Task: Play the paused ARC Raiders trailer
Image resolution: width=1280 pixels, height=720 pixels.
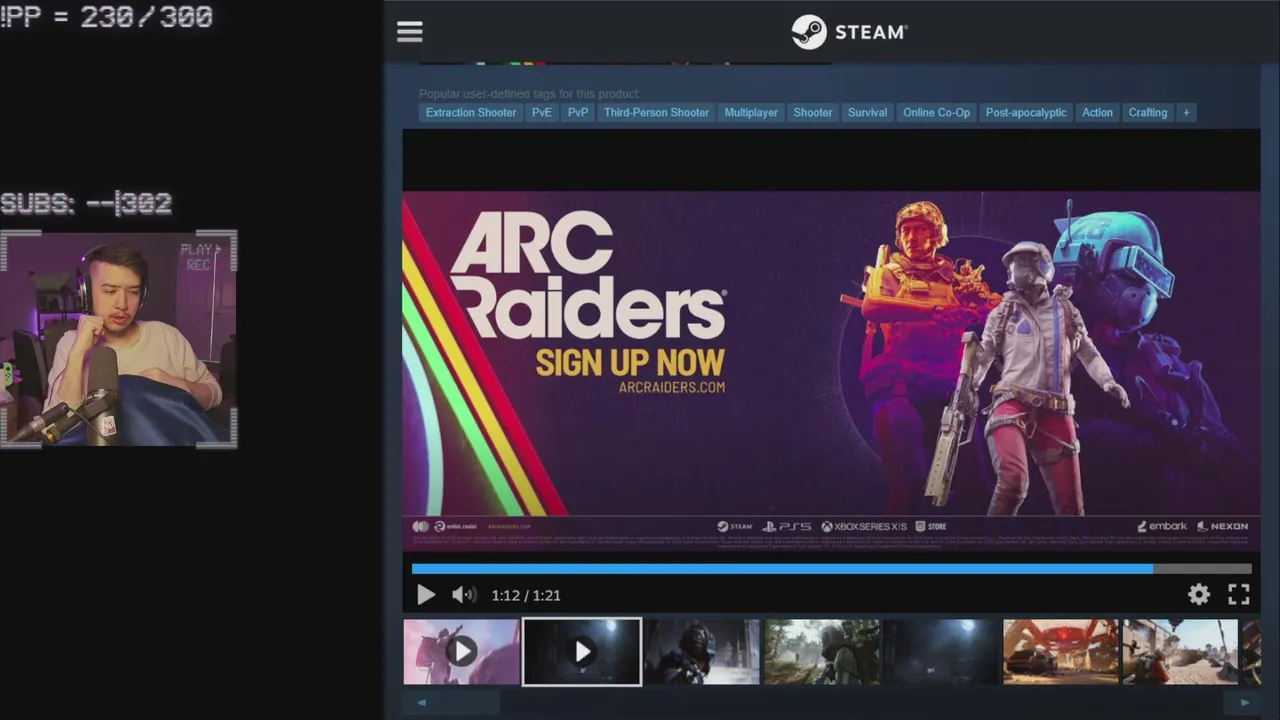Action: point(425,595)
